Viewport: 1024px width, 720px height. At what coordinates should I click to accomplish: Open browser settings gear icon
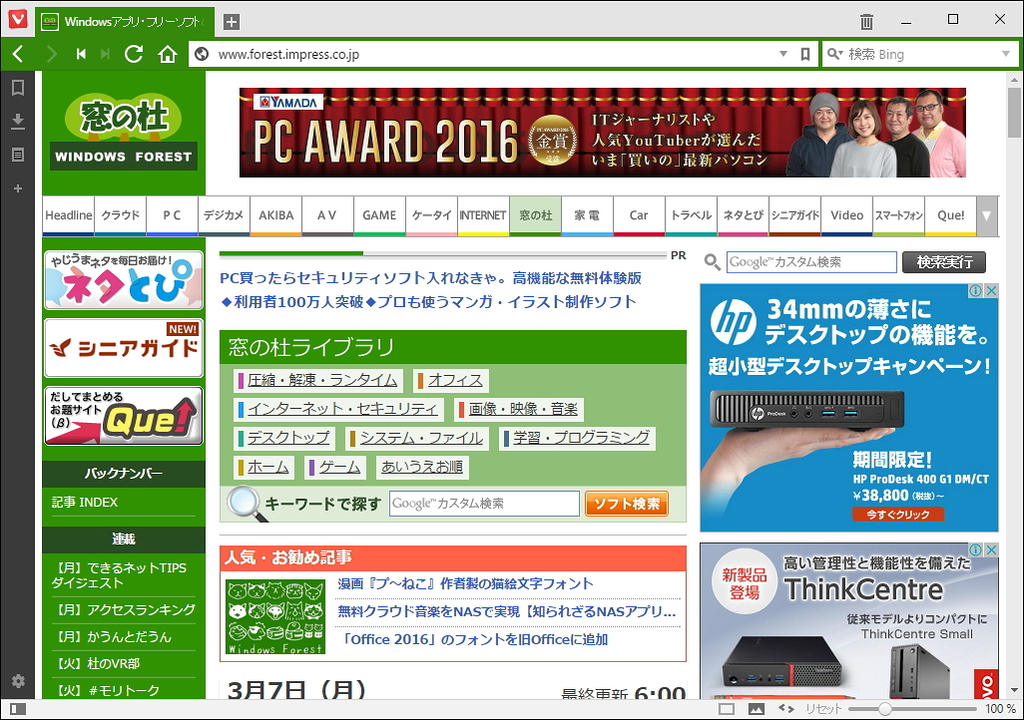point(18,681)
